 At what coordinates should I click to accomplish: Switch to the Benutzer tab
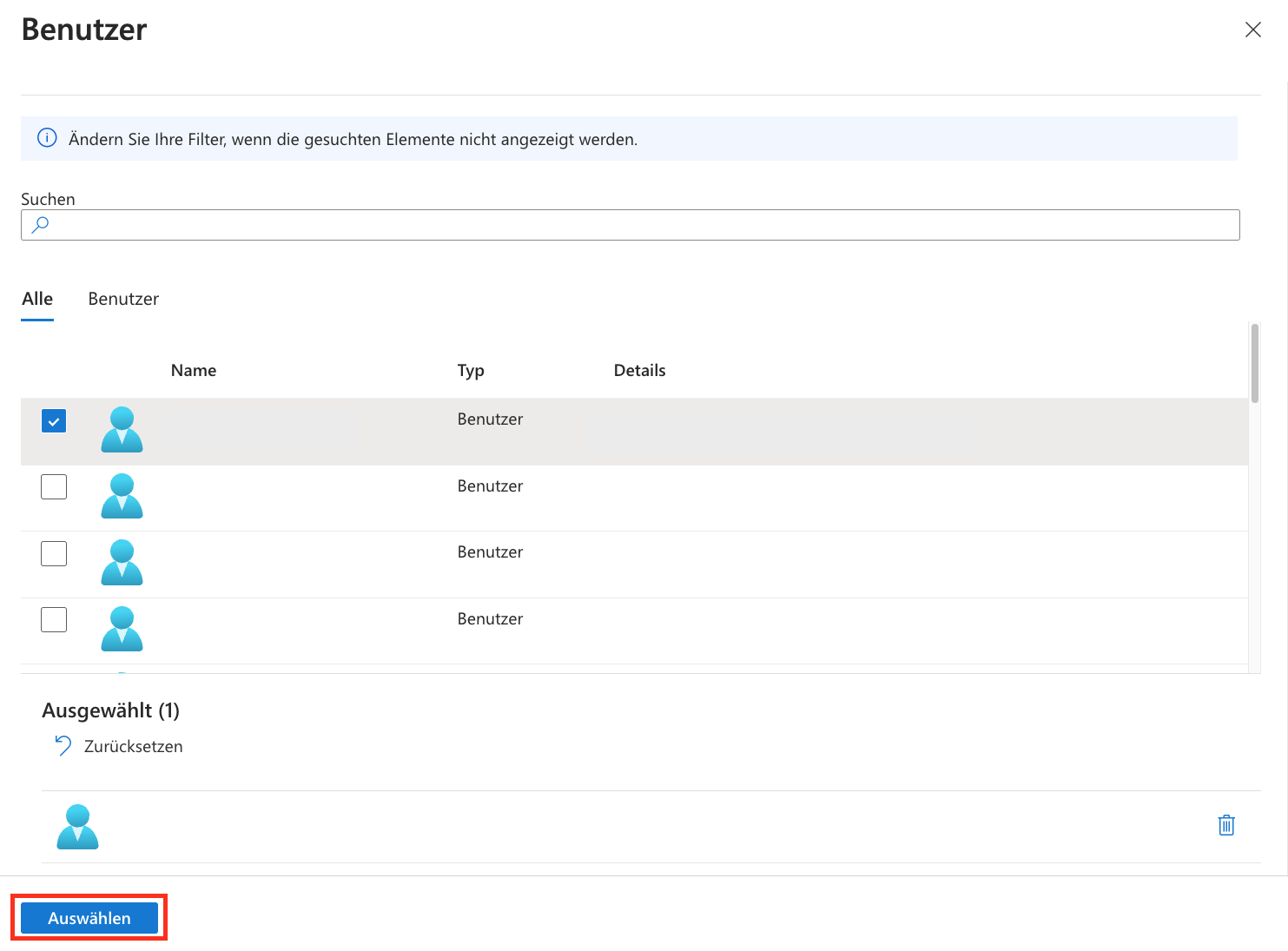(123, 299)
